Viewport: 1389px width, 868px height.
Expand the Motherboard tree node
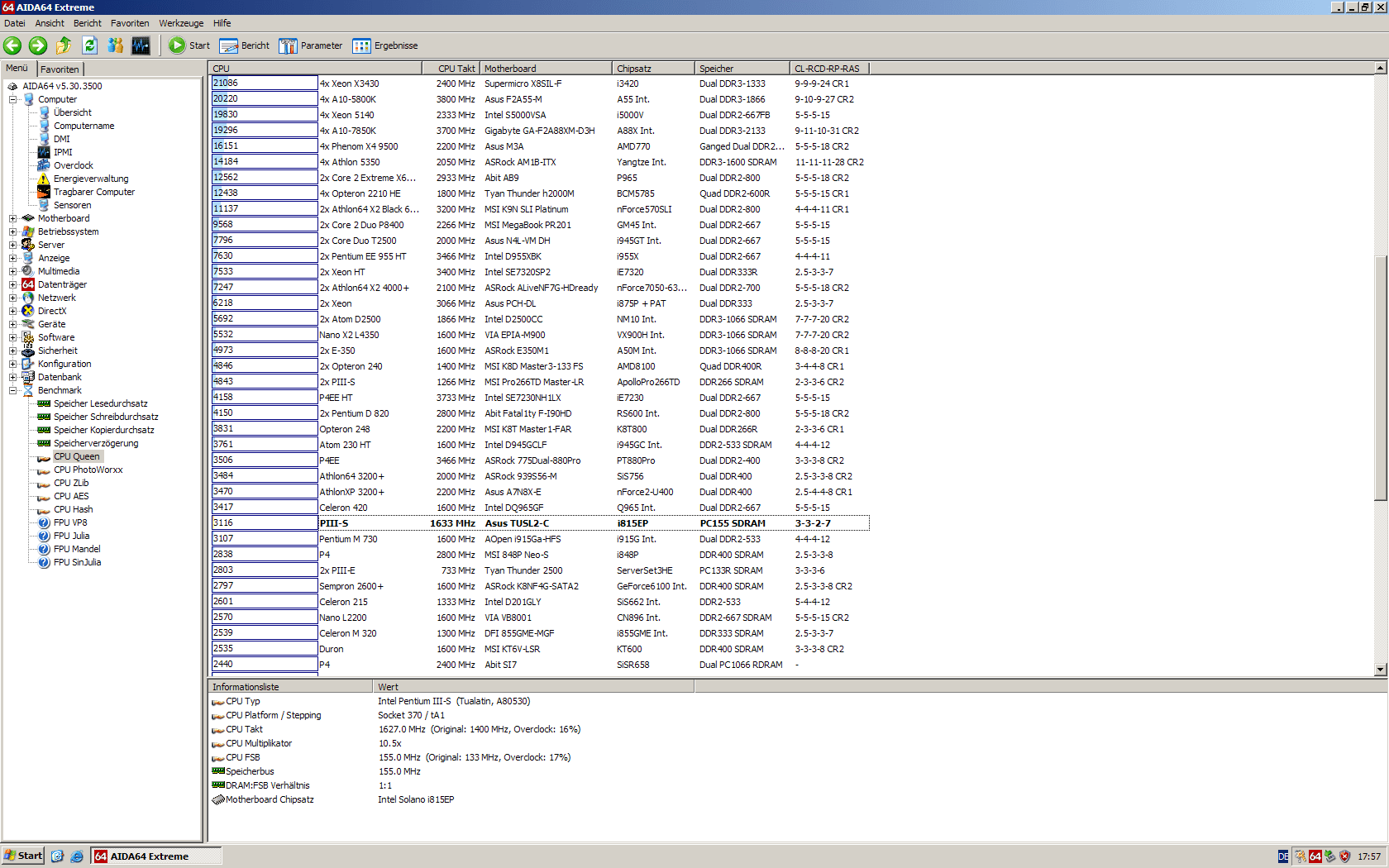pos(13,218)
